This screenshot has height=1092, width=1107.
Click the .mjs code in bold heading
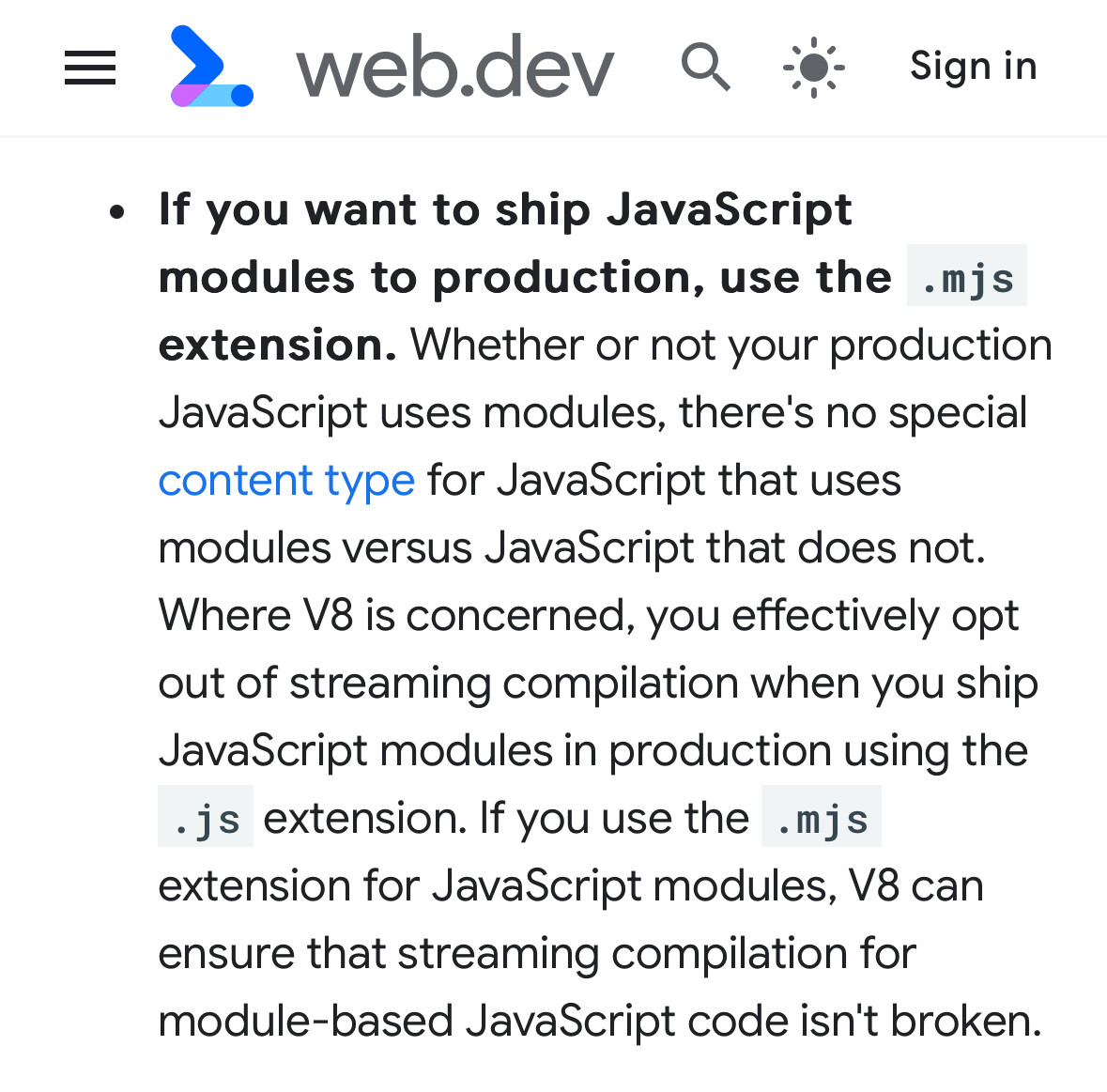point(966,275)
